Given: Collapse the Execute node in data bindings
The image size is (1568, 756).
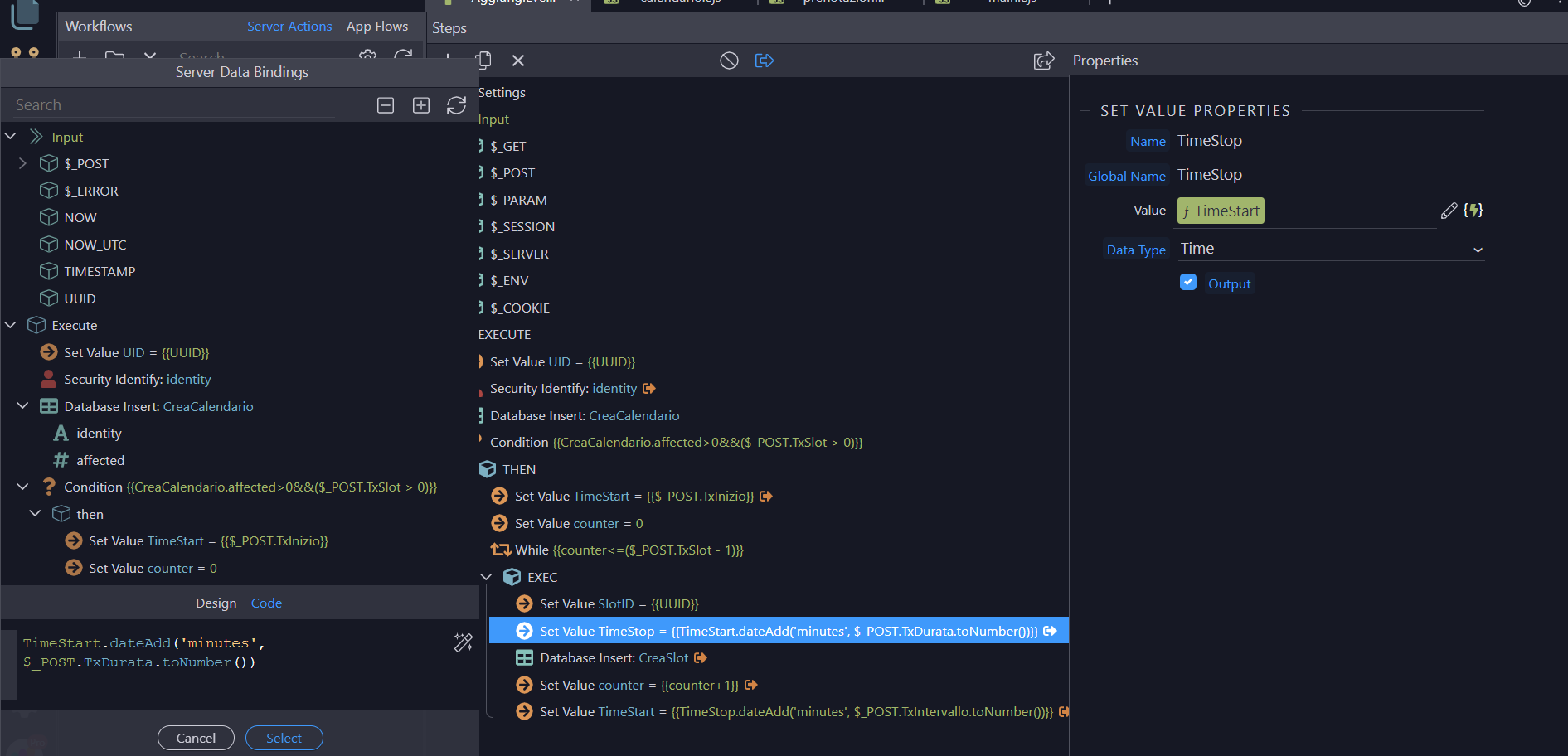Looking at the screenshot, I should (10, 325).
